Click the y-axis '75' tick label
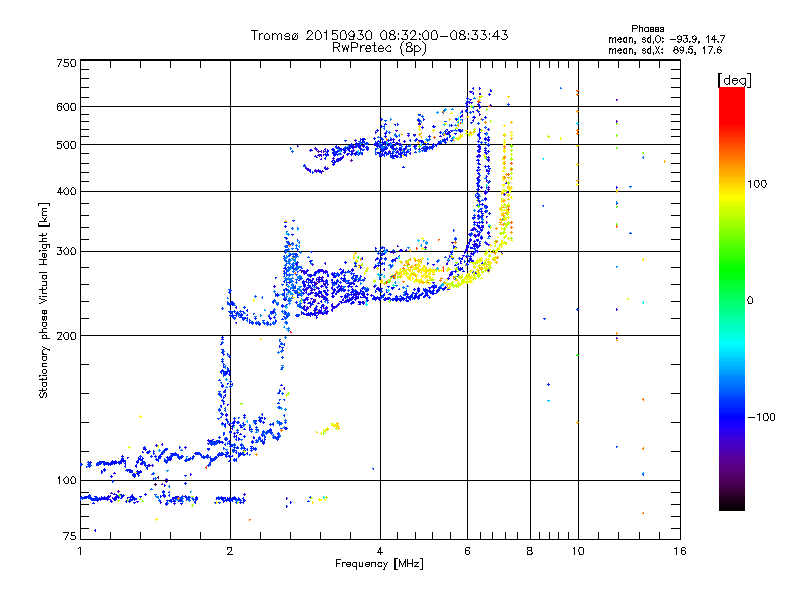The height and width of the screenshot is (600, 800). pyautogui.click(x=70, y=536)
